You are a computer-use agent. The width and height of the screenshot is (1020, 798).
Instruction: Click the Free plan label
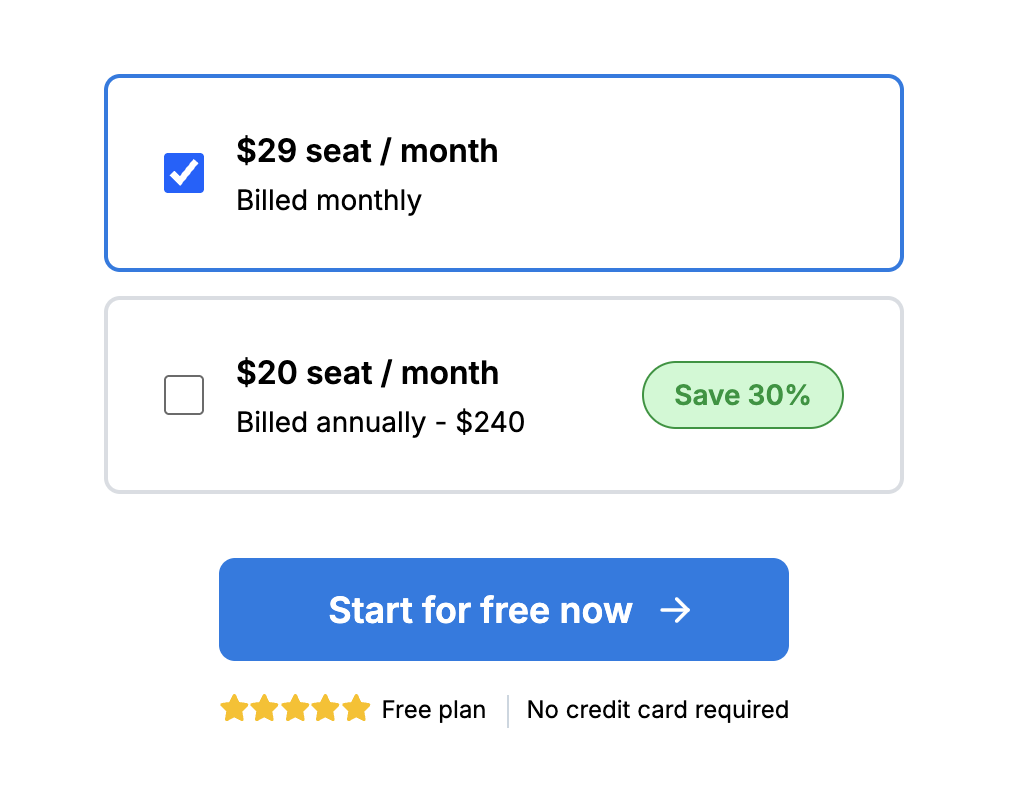433,709
